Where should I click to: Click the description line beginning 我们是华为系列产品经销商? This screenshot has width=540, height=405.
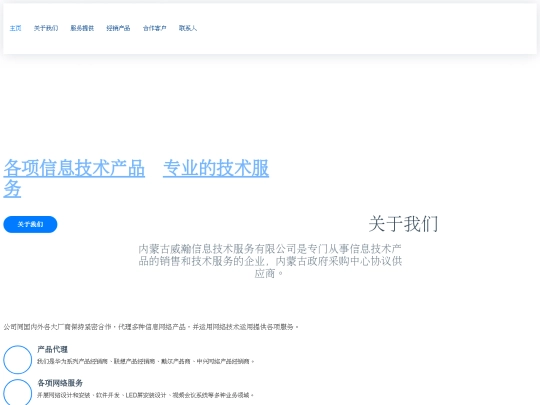pyautogui.click(x=145, y=361)
